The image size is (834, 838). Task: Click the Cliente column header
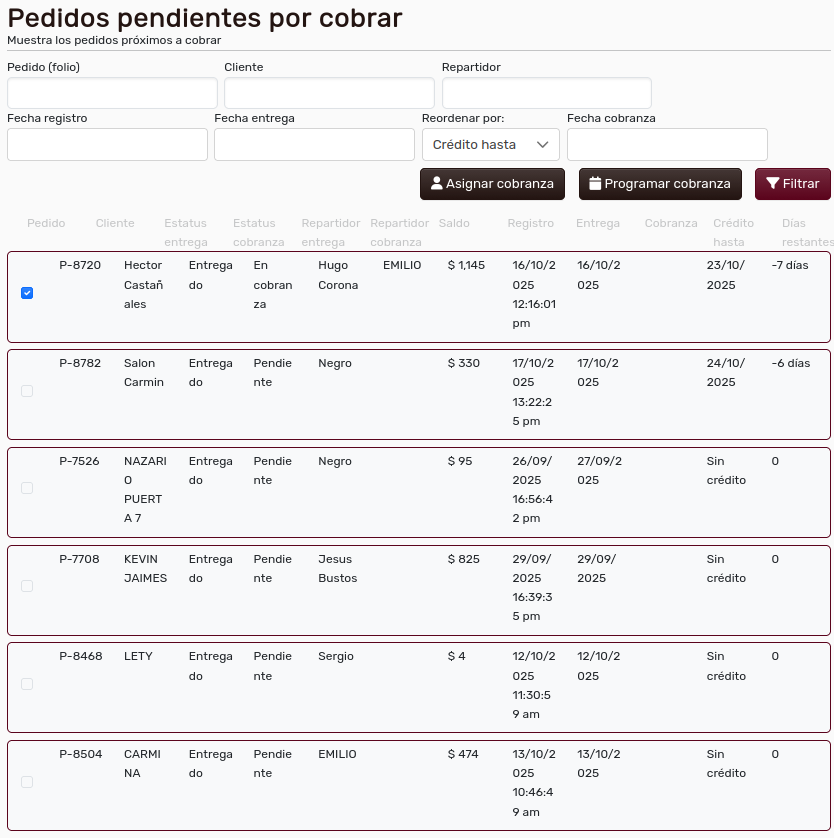point(114,223)
